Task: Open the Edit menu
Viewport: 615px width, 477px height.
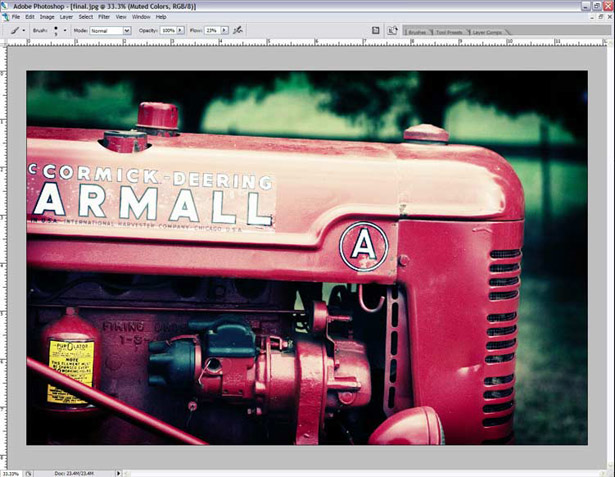Action: point(30,17)
